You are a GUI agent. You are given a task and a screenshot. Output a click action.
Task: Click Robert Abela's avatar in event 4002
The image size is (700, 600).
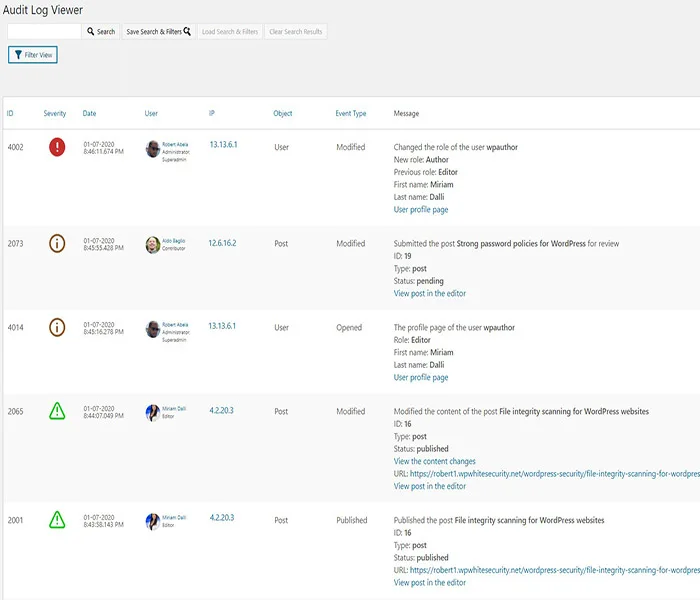[x=153, y=149]
